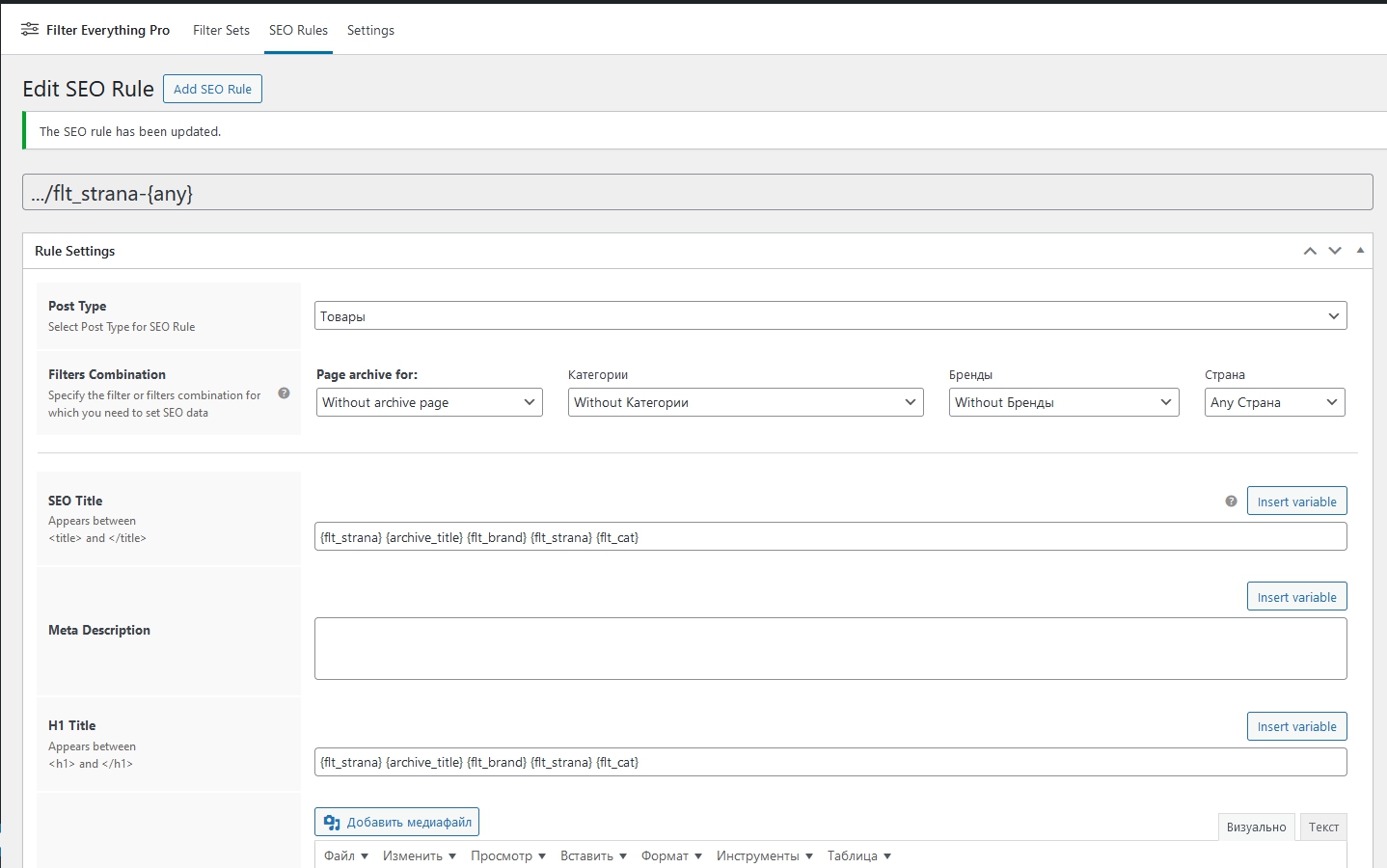
Task: Open the Post Type dropdown
Action: pos(829,316)
